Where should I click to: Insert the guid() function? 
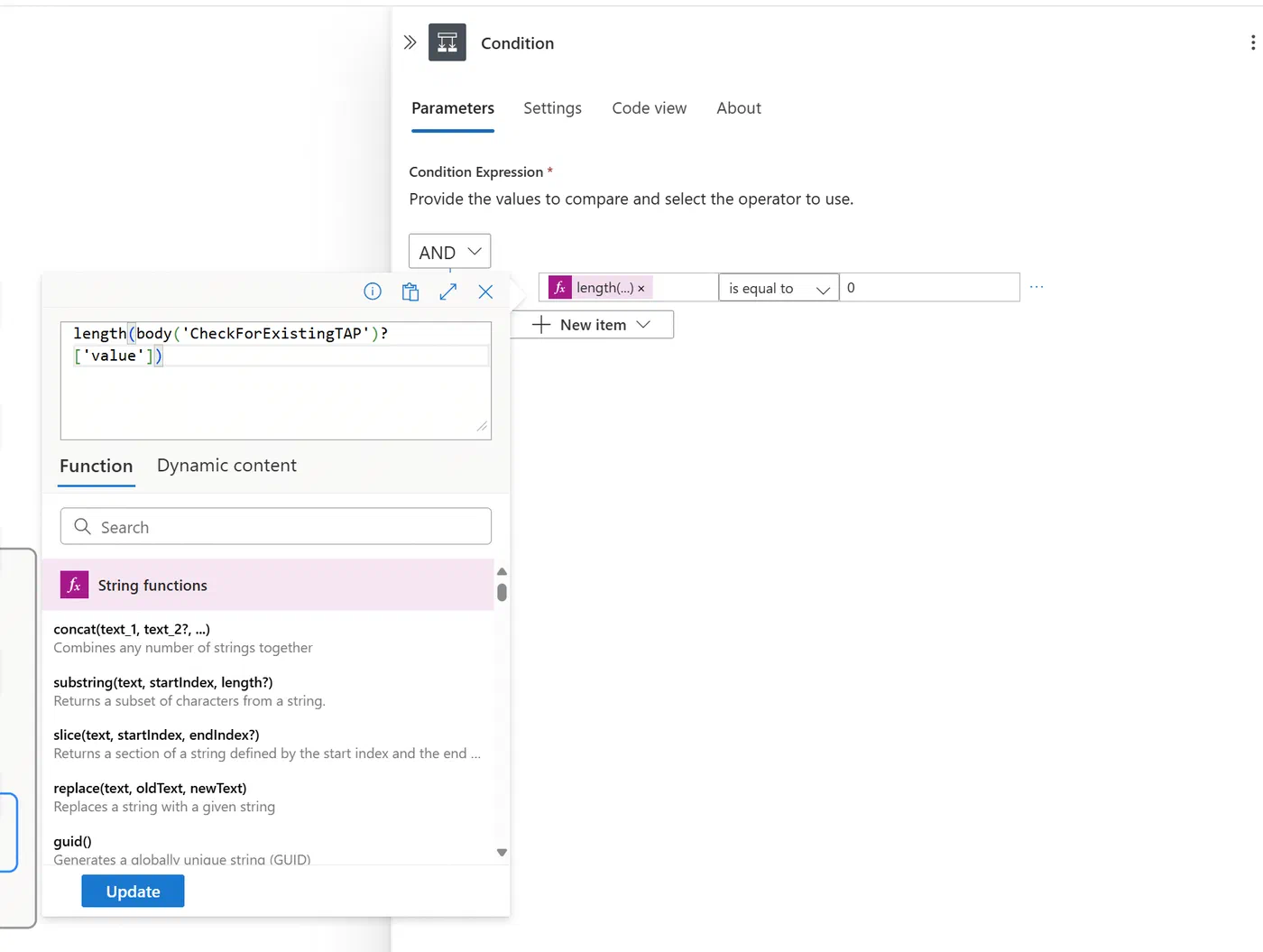coord(268,849)
